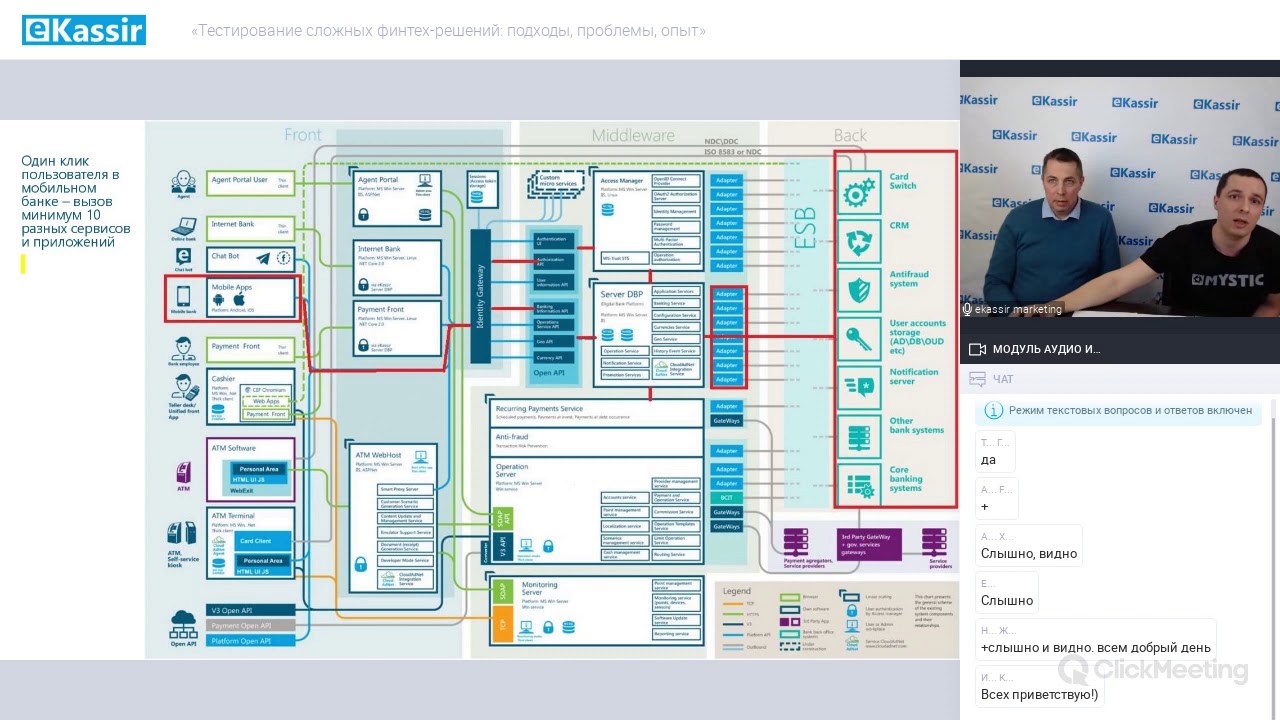Click the Other bank systems server icon

(x=857, y=435)
